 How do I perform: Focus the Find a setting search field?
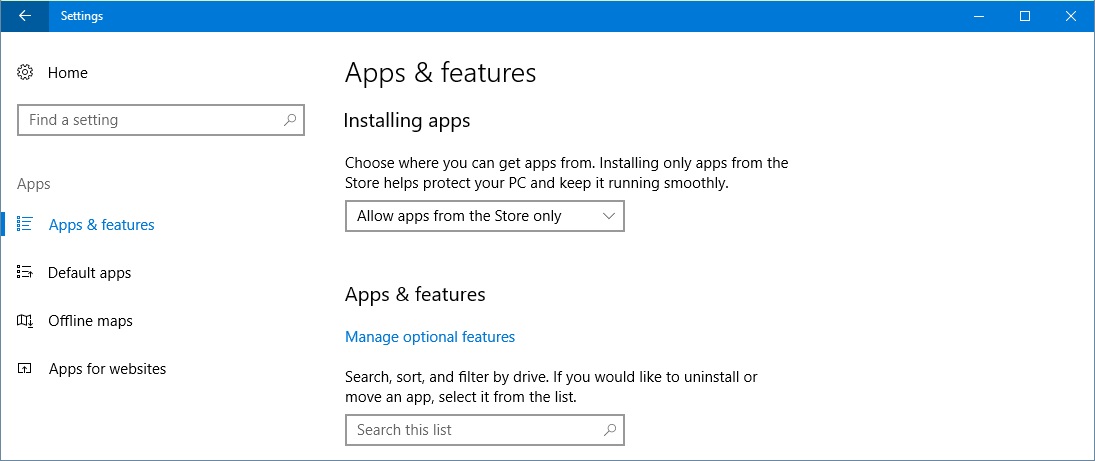161,120
